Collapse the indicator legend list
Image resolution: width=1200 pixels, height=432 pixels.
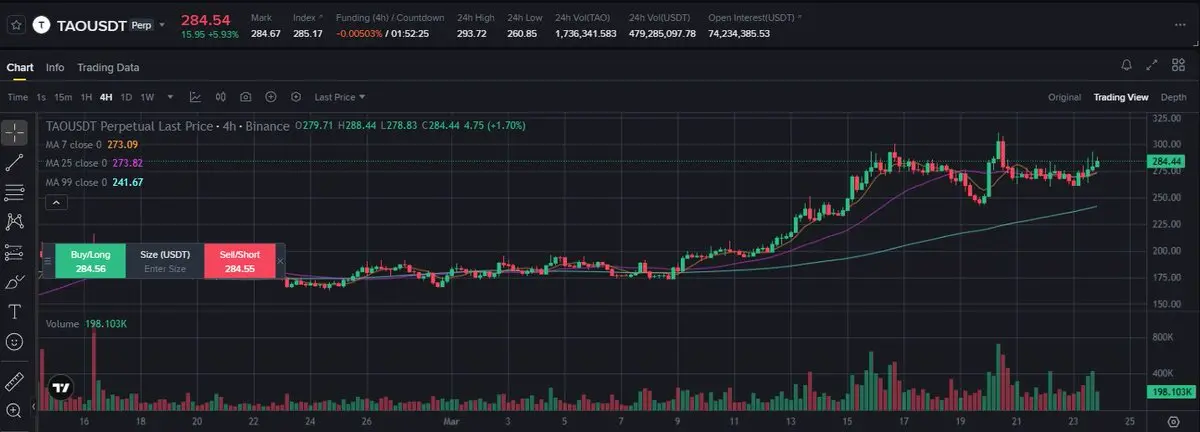click(x=57, y=202)
